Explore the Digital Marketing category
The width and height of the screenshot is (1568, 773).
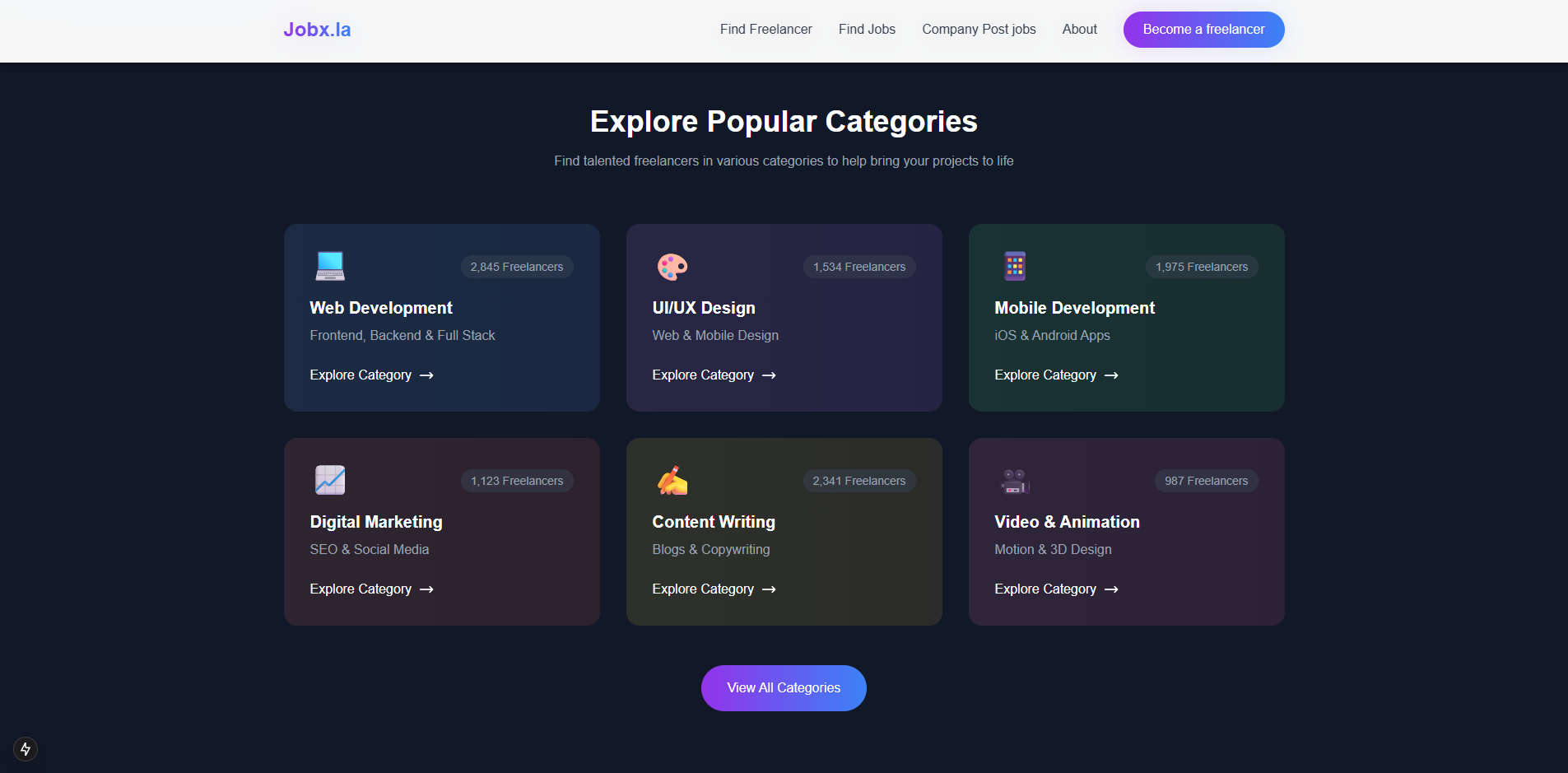tap(361, 589)
